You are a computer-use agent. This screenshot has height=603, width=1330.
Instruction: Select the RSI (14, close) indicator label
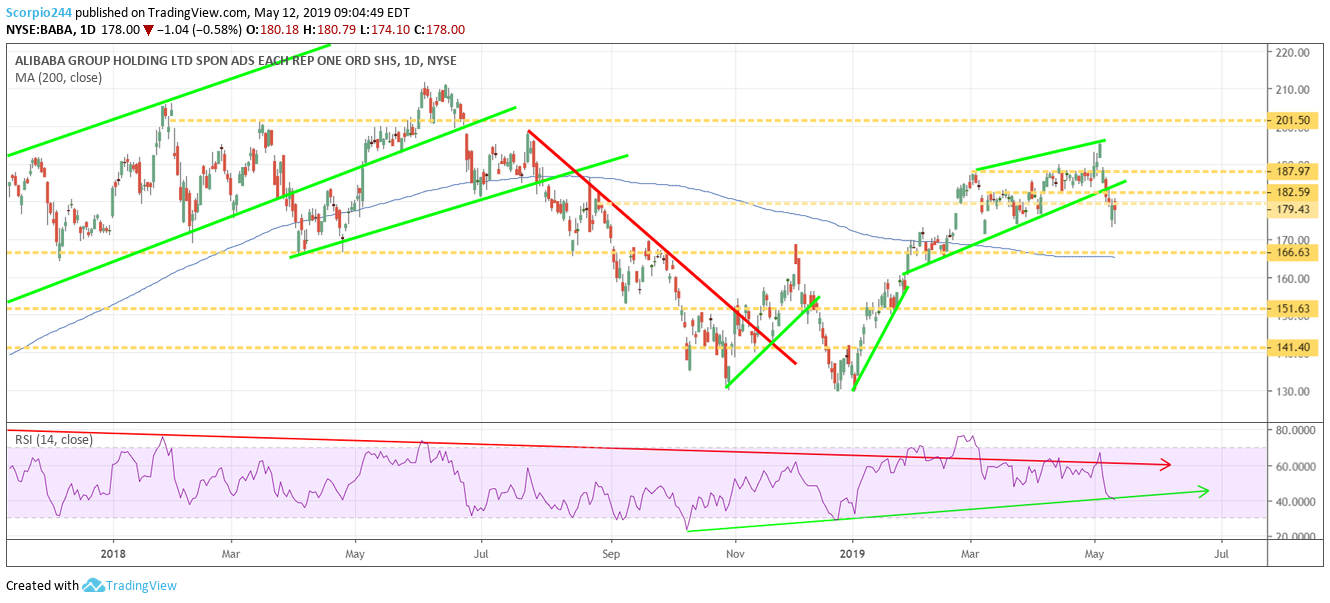(53, 439)
